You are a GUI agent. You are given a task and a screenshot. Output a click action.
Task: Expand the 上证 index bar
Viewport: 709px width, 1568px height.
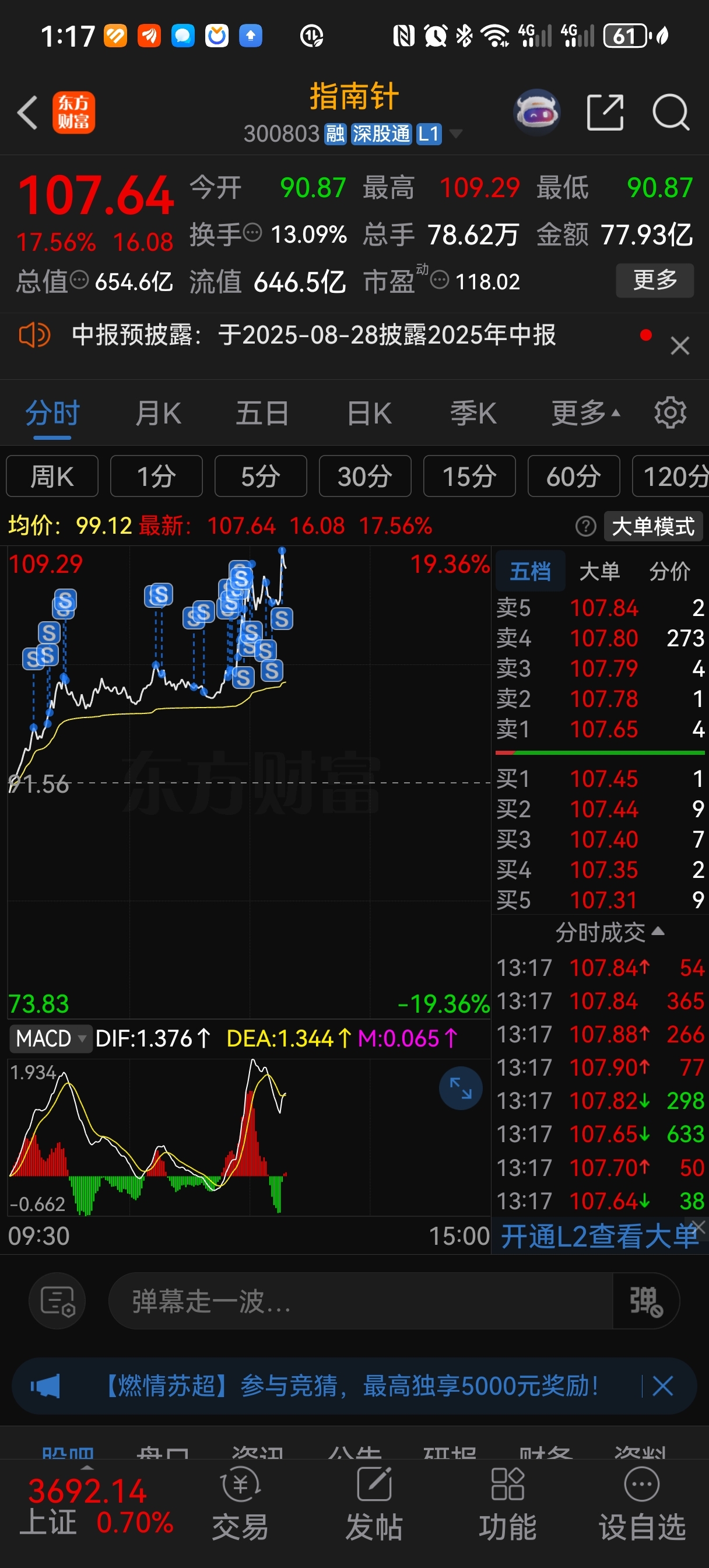(87, 1468)
